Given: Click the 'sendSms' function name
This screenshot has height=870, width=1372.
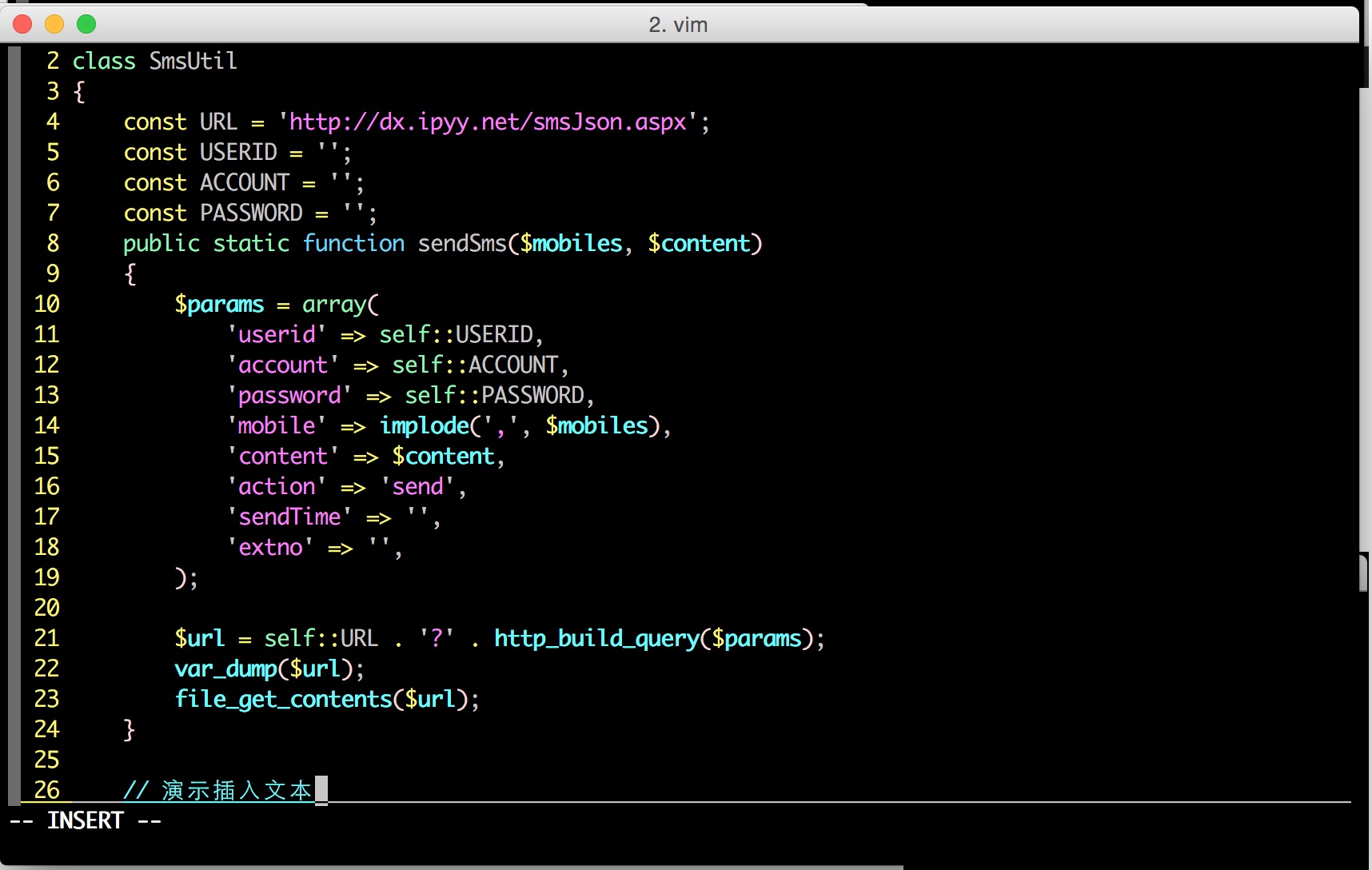Looking at the screenshot, I should (x=462, y=243).
